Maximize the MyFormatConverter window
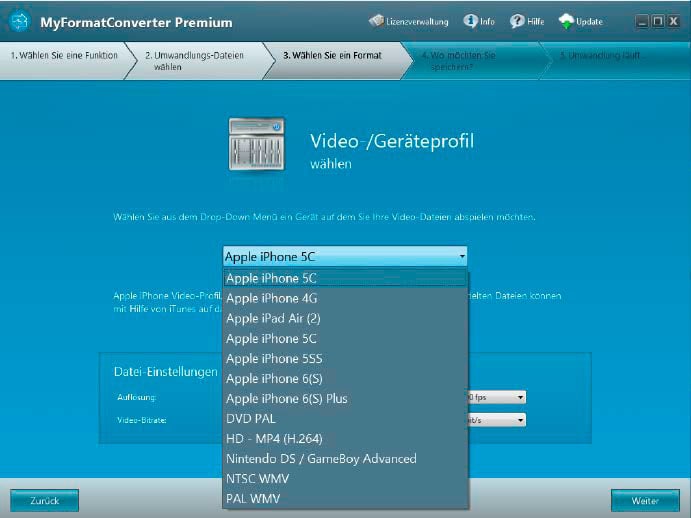The width and height of the screenshot is (691, 518). coord(658,21)
